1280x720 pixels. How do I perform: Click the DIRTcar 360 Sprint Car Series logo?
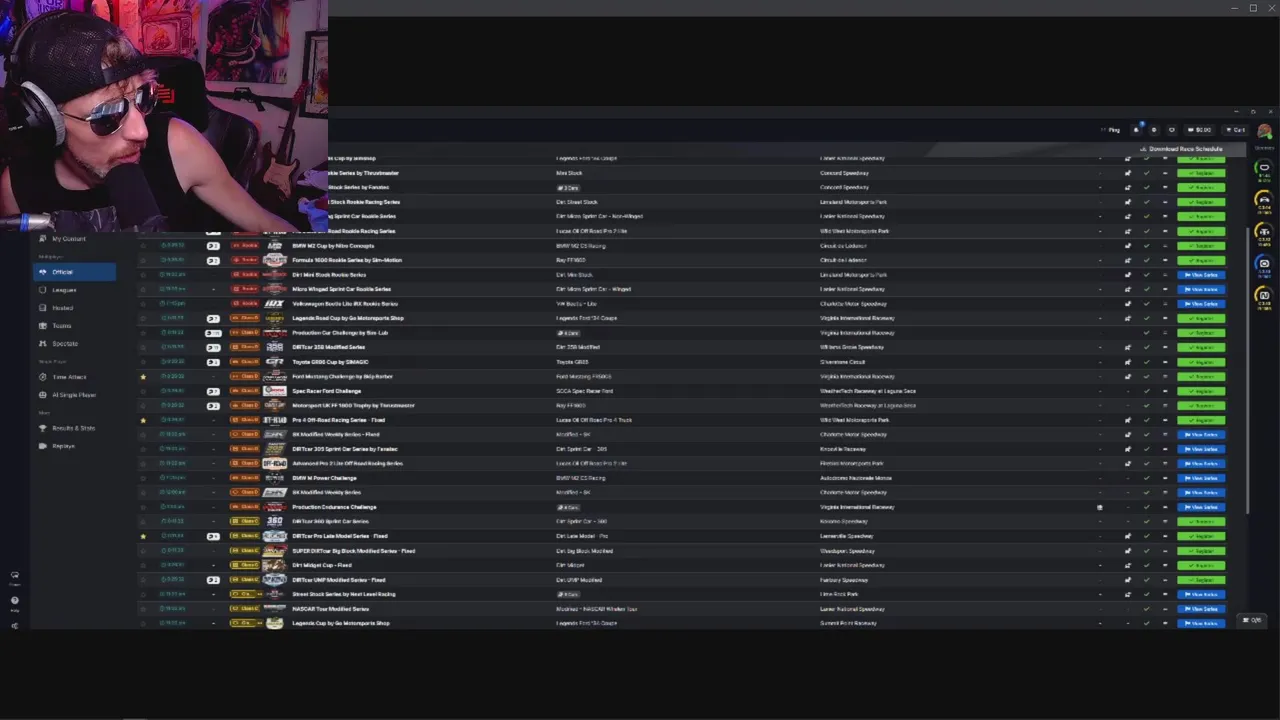click(x=274, y=522)
